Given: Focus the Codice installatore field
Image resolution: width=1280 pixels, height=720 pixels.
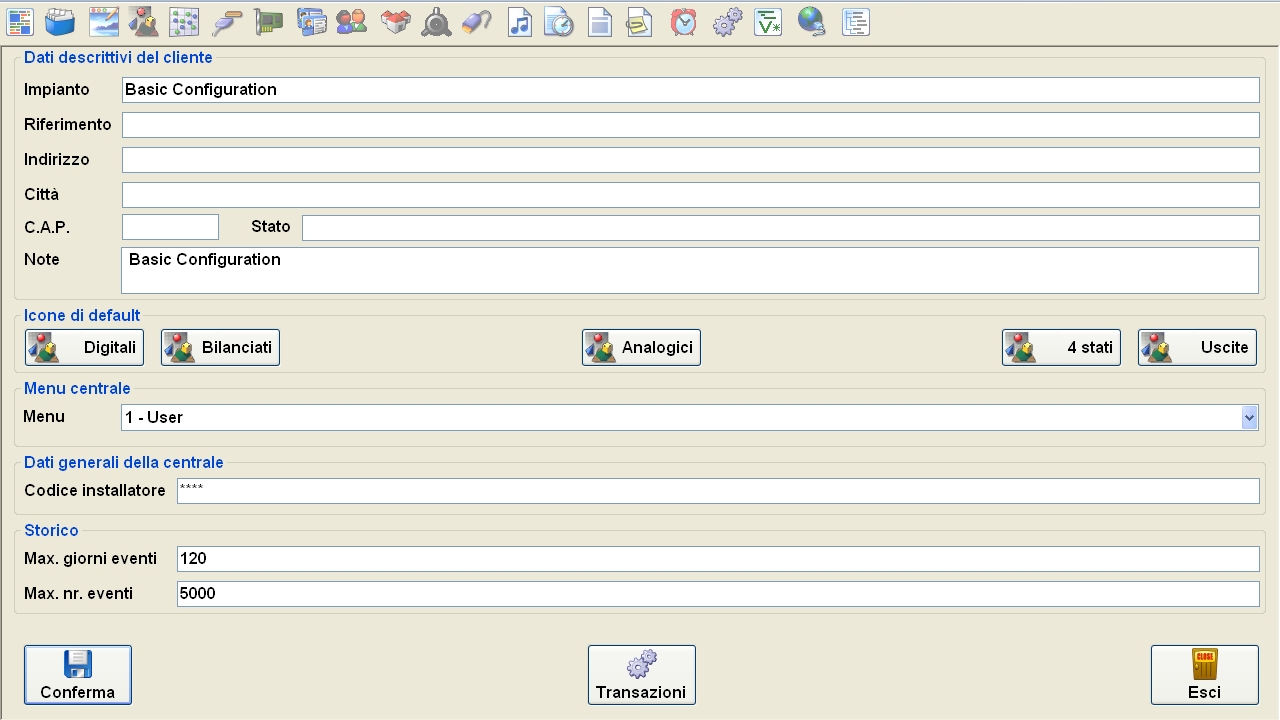Looking at the screenshot, I should coord(717,491).
